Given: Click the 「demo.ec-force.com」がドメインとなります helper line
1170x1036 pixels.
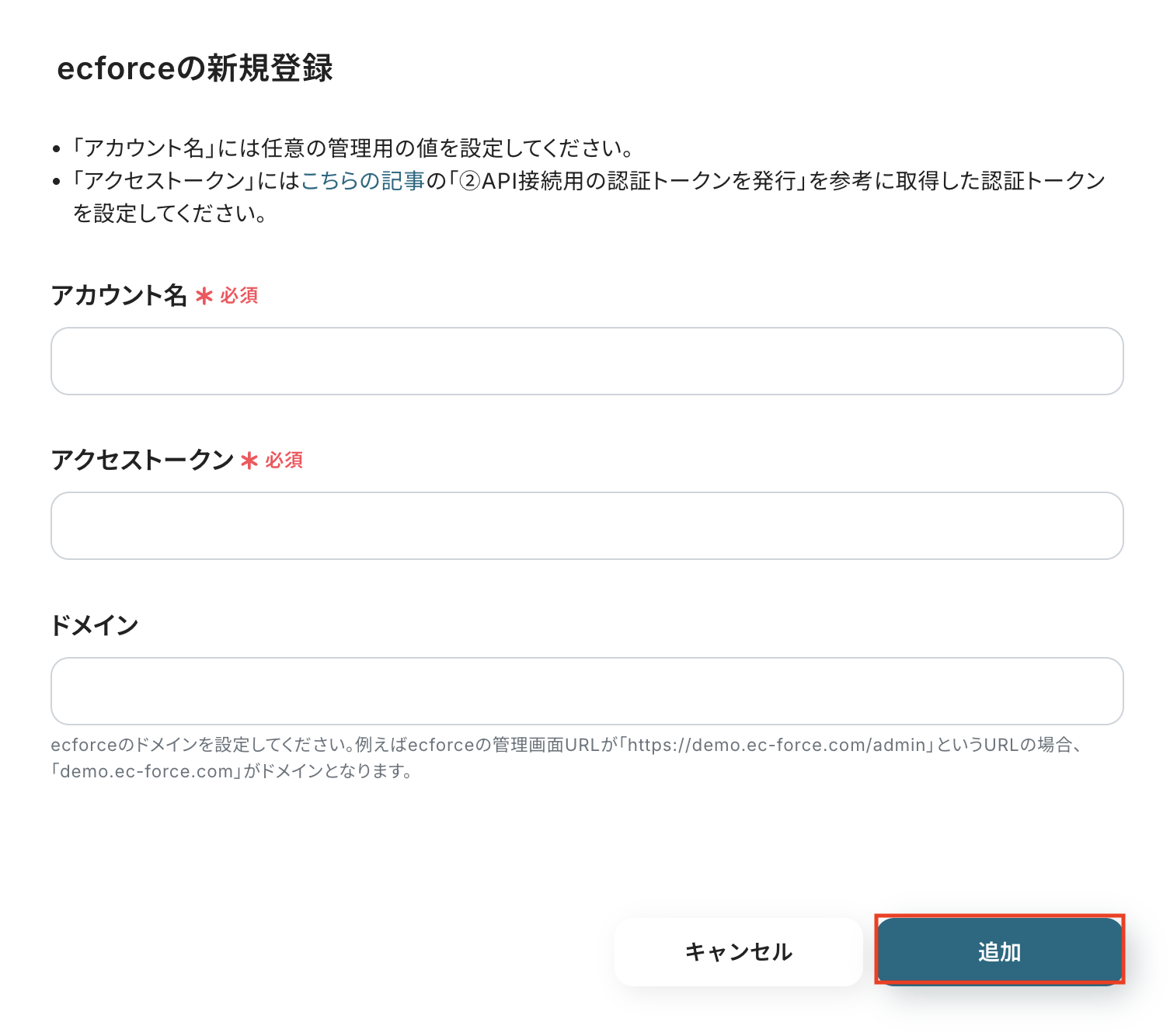Looking at the screenshot, I should [232, 771].
